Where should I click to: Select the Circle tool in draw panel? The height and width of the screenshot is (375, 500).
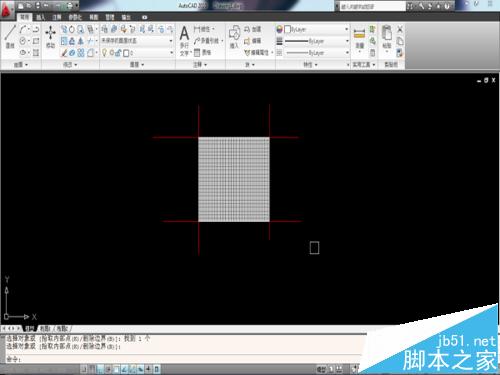pyautogui.click(x=23, y=41)
